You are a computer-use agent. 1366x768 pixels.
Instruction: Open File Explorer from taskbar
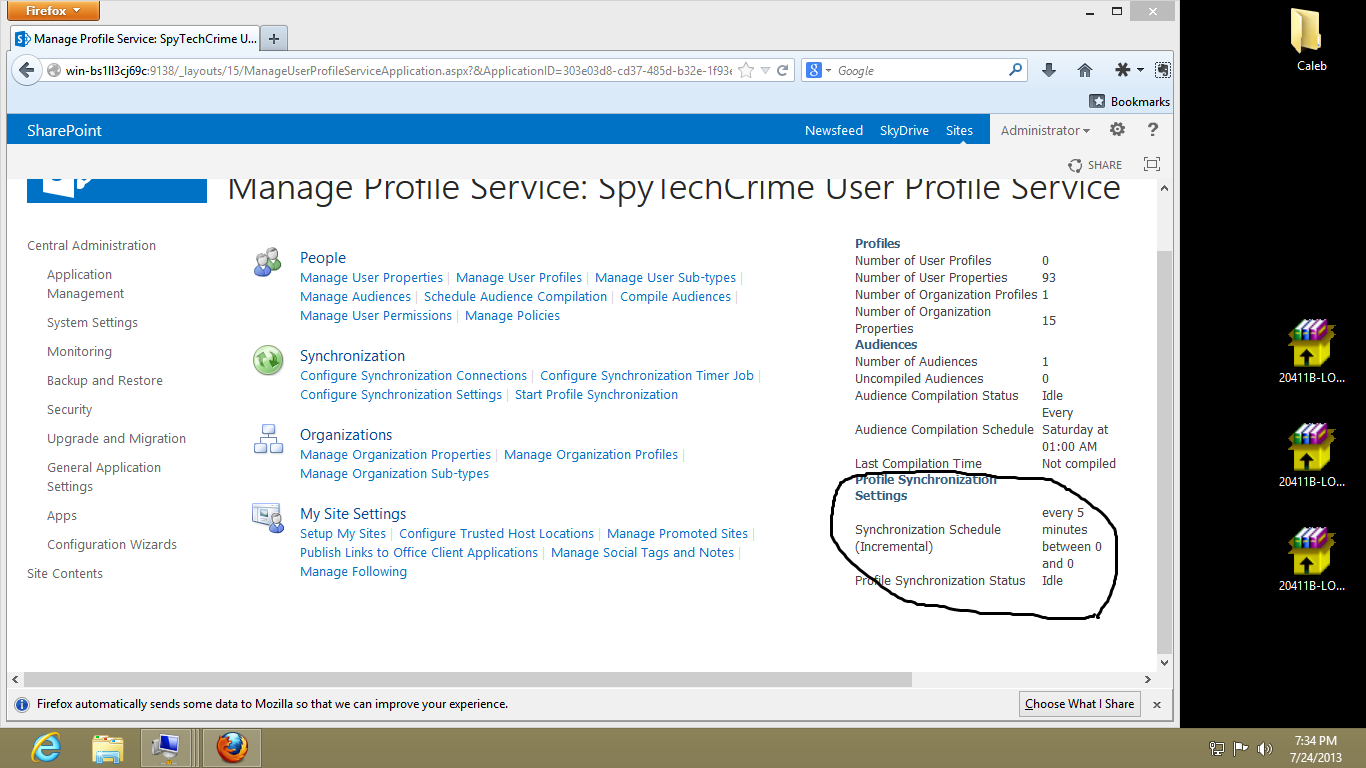(107, 747)
